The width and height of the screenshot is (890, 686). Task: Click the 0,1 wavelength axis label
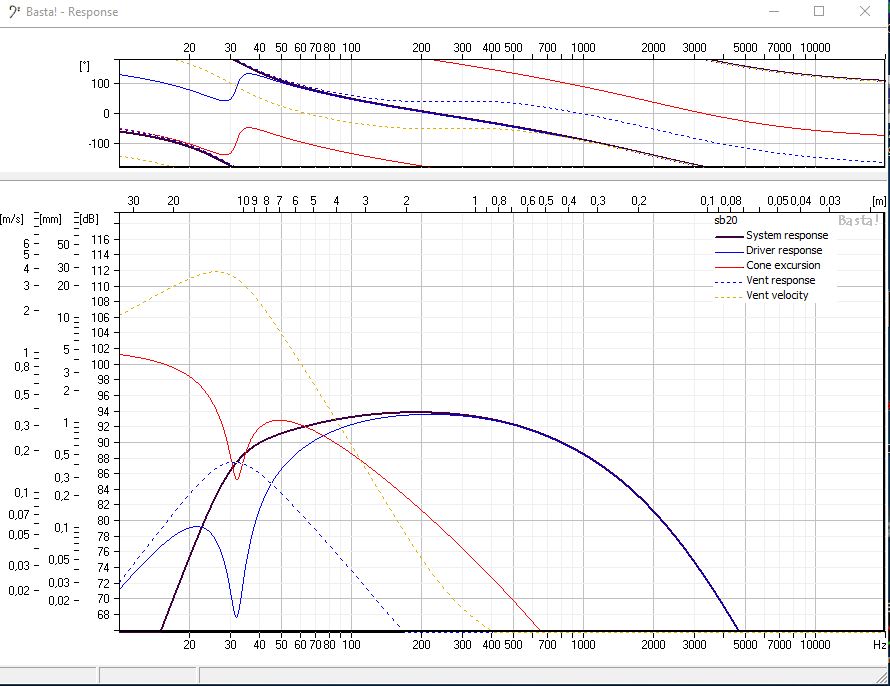tap(707, 201)
